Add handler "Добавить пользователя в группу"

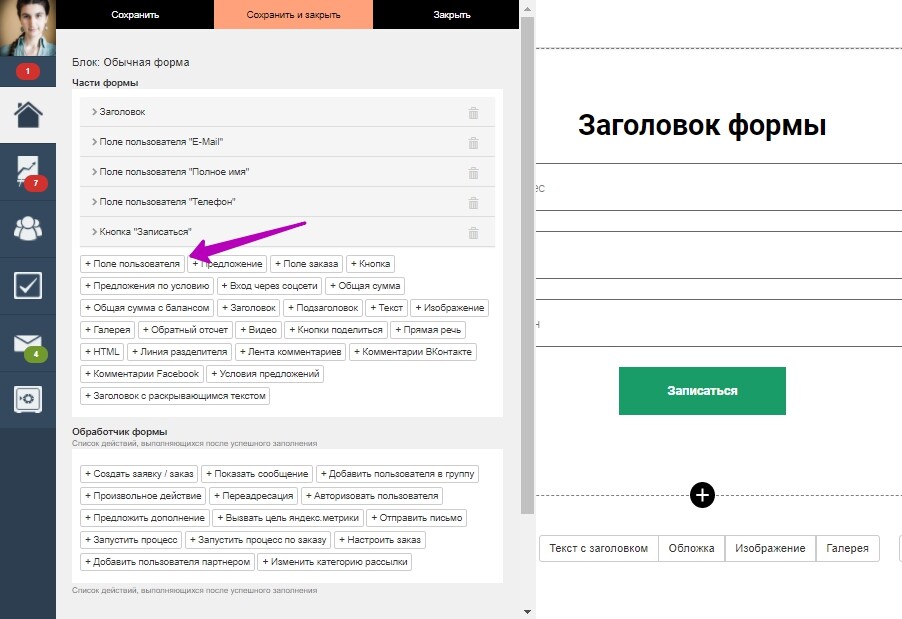[x=398, y=474]
